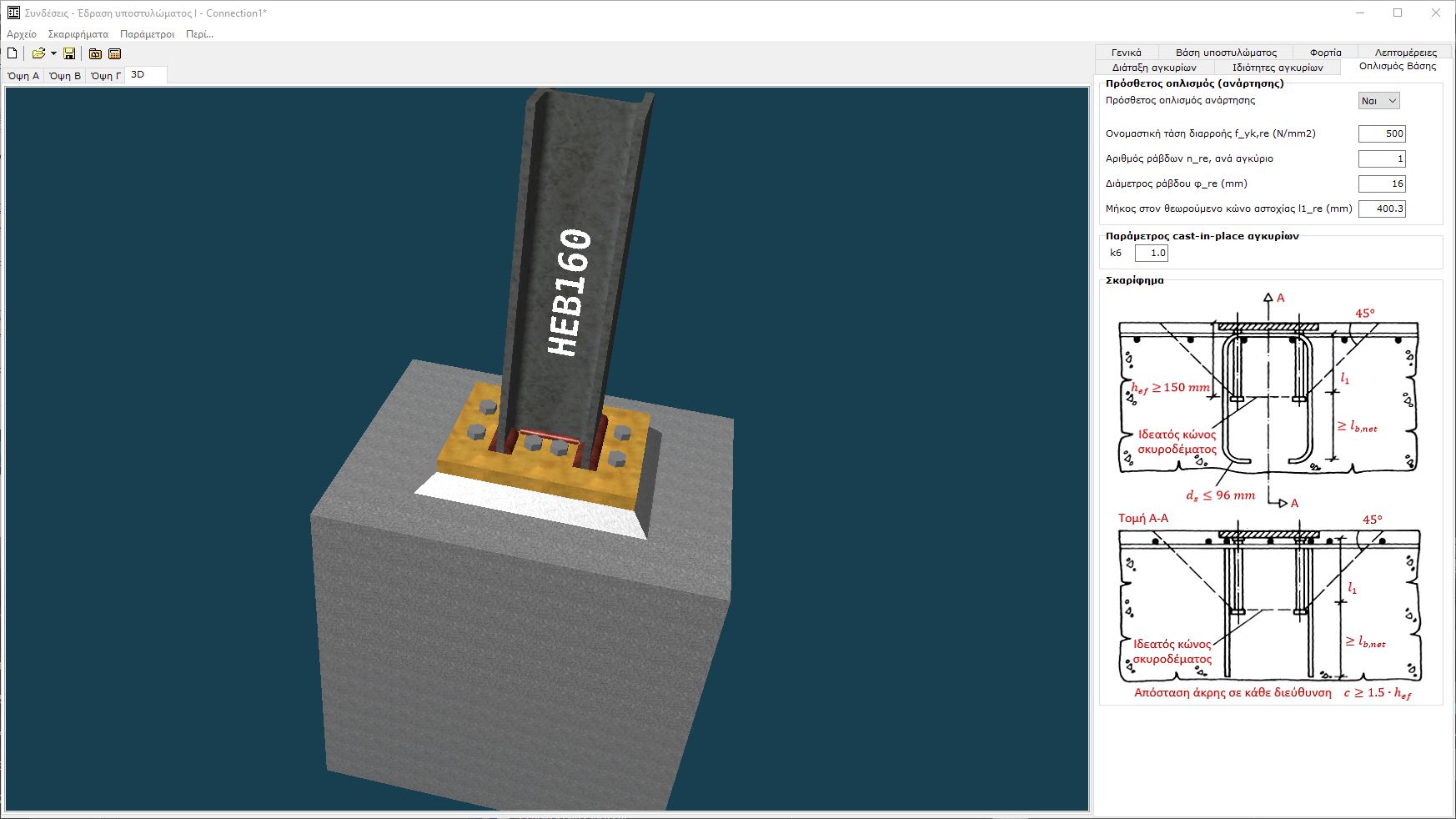This screenshot has height=819, width=1456.
Task: Expand the Πρόσθετος οπλισμός ανάρτησης dropdown
Action: (x=1379, y=101)
